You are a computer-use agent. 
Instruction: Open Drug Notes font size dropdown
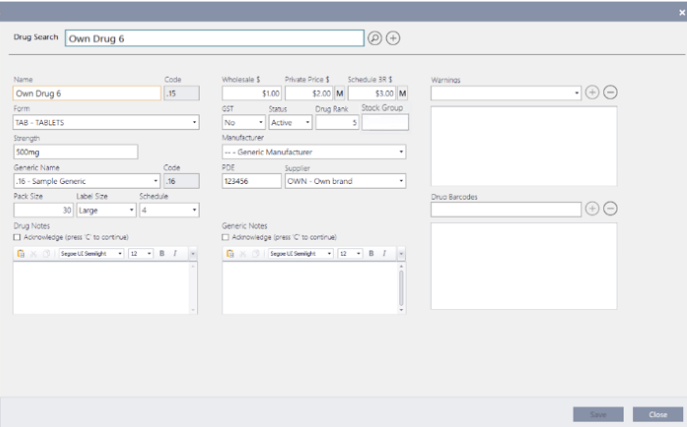pyautogui.click(x=141, y=254)
